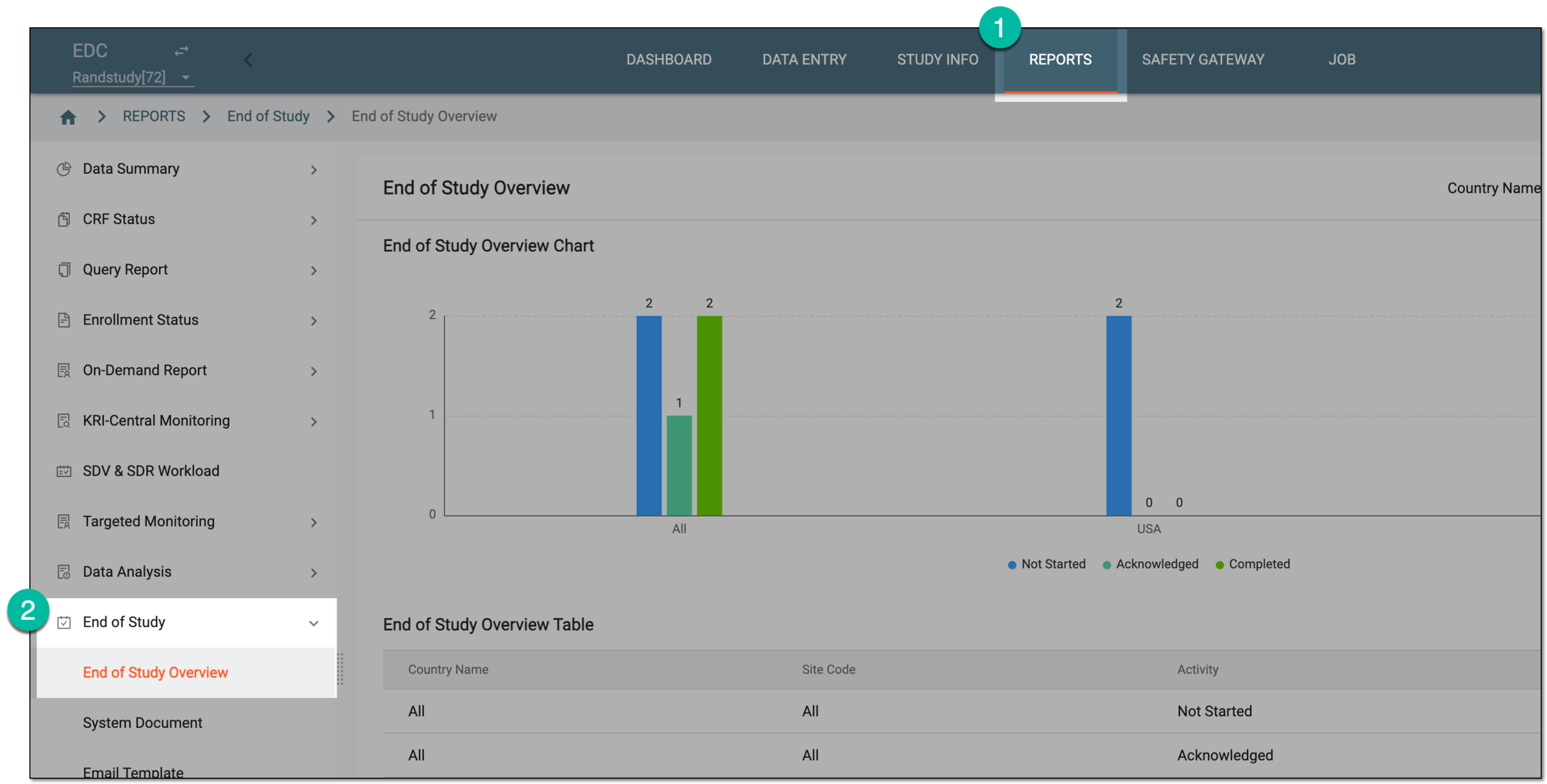Click the Country Name filter label
1547x784 pixels.
click(x=1493, y=188)
